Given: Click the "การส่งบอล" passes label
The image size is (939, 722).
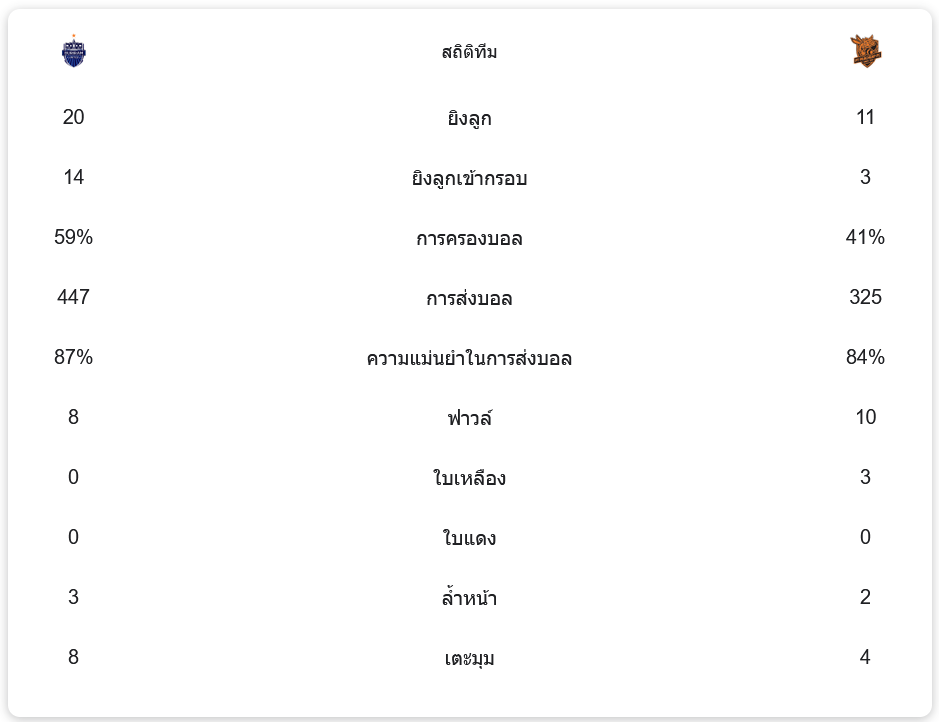Looking at the screenshot, I should point(469,299).
